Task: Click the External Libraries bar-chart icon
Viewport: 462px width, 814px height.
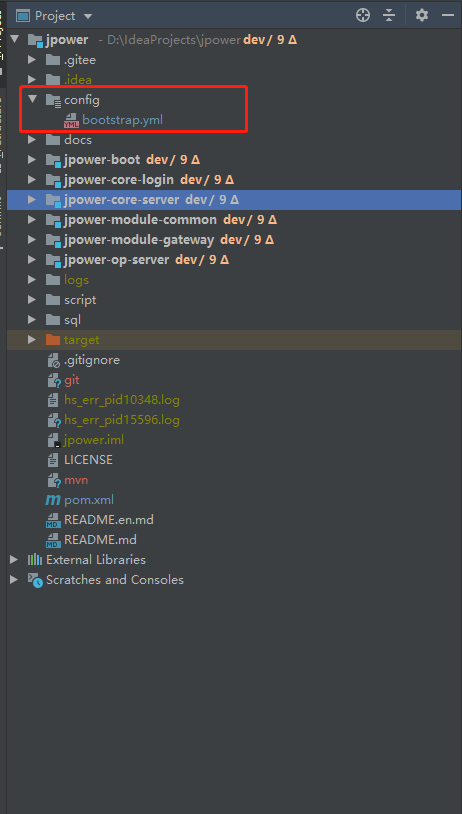Action: (x=35, y=560)
